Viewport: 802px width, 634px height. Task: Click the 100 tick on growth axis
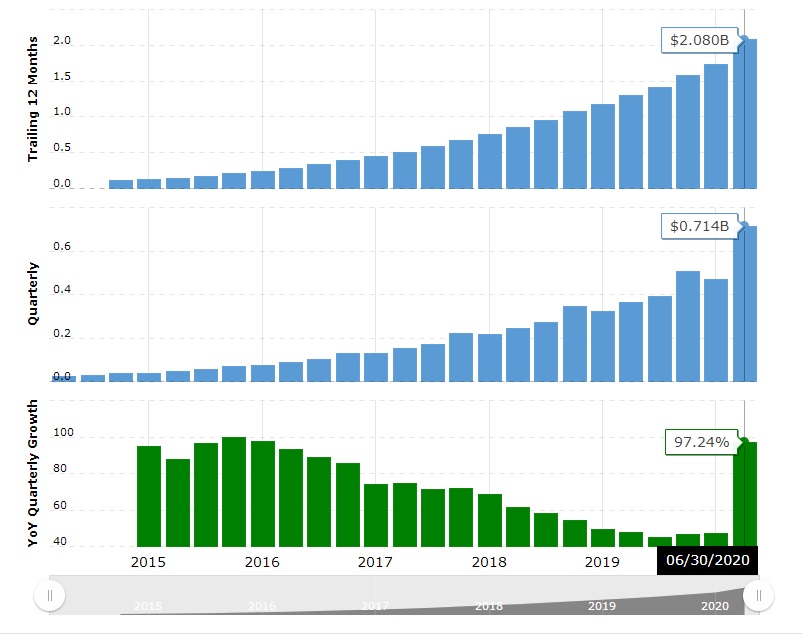(63, 433)
